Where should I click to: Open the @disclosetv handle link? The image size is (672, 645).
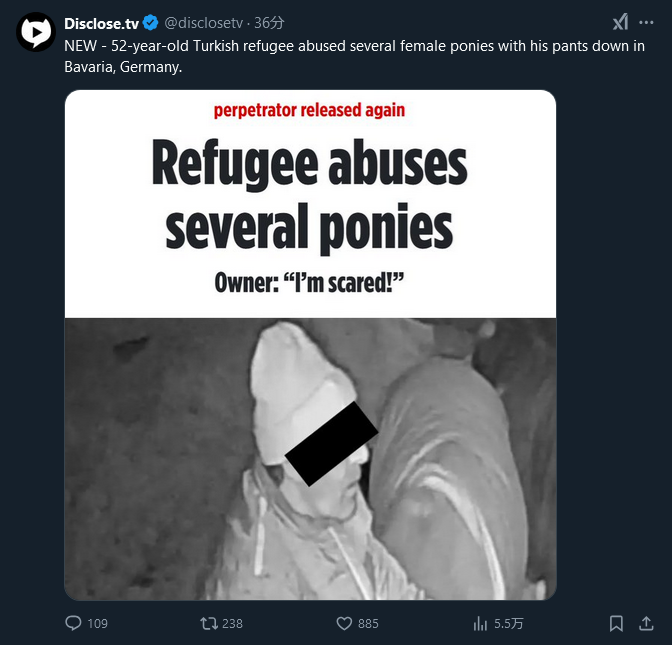click(204, 23)
